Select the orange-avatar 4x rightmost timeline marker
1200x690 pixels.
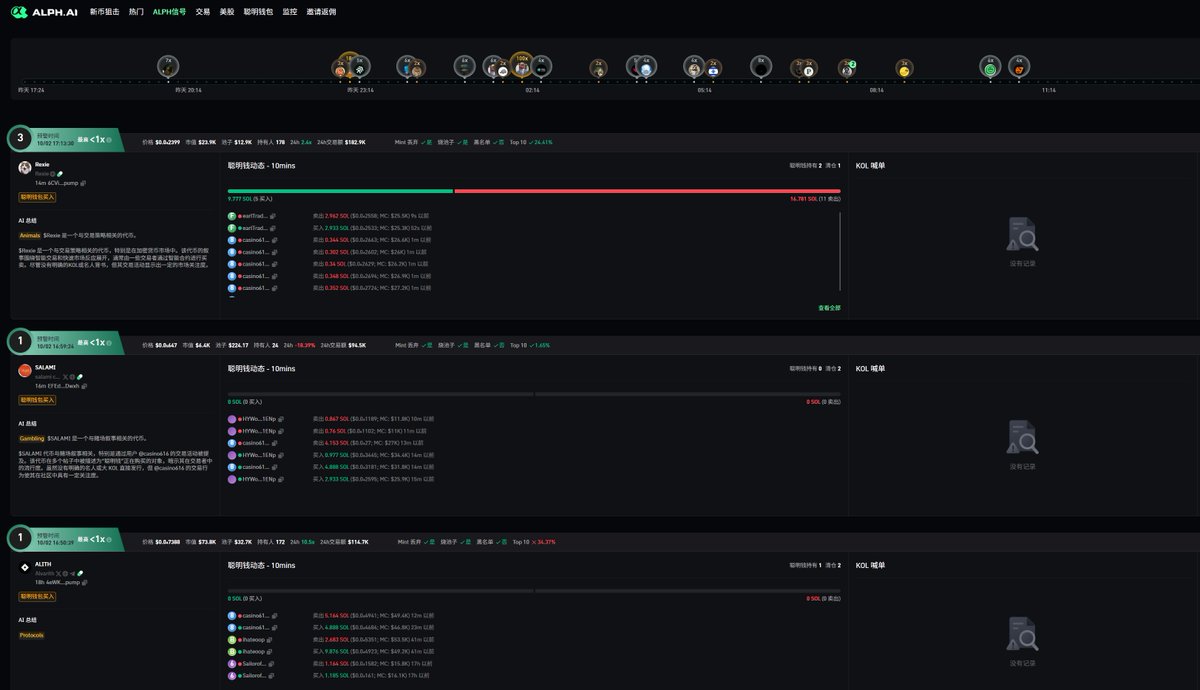click(1018, 66)
